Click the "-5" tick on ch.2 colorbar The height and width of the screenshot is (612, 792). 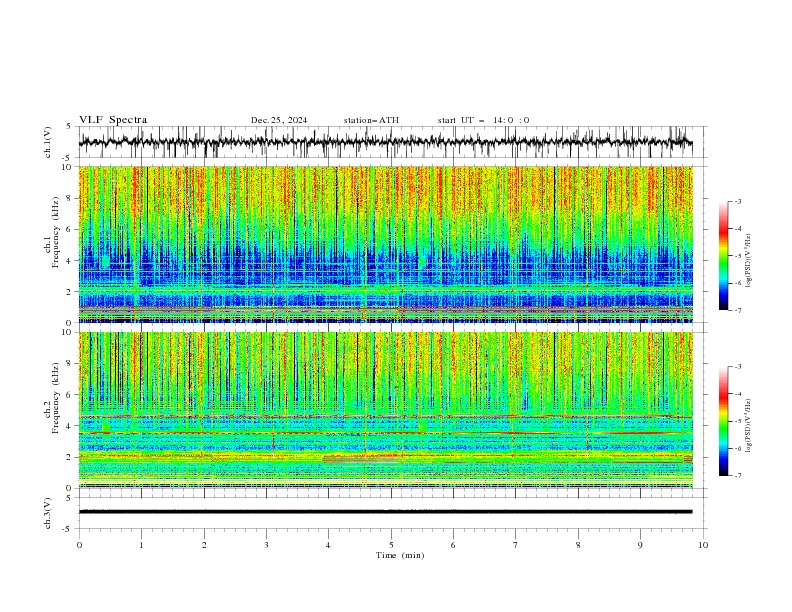click(737, 421)
